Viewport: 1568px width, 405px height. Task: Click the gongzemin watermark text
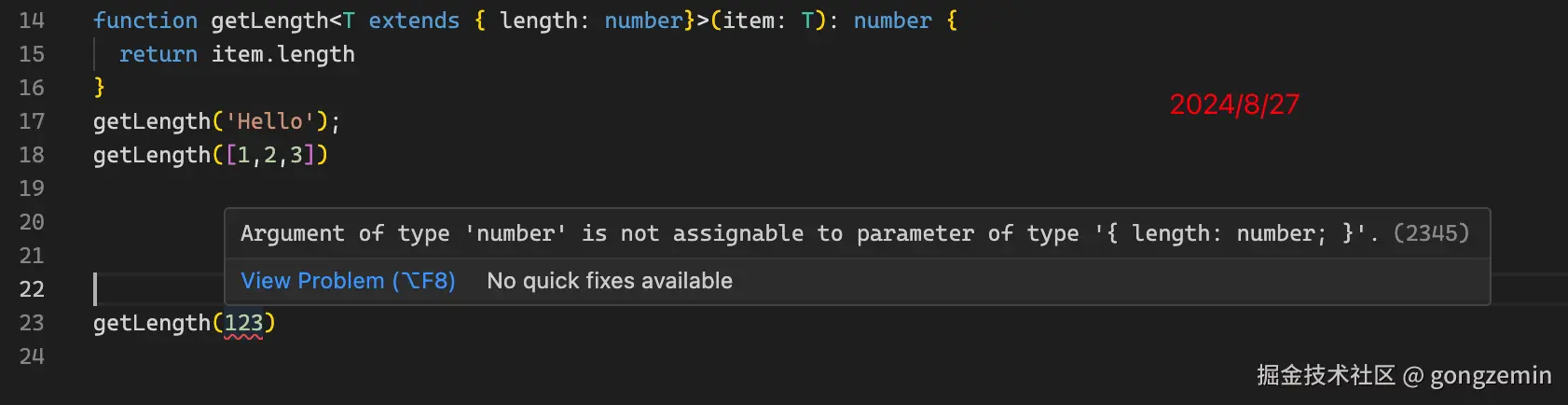pos(1490,375)
